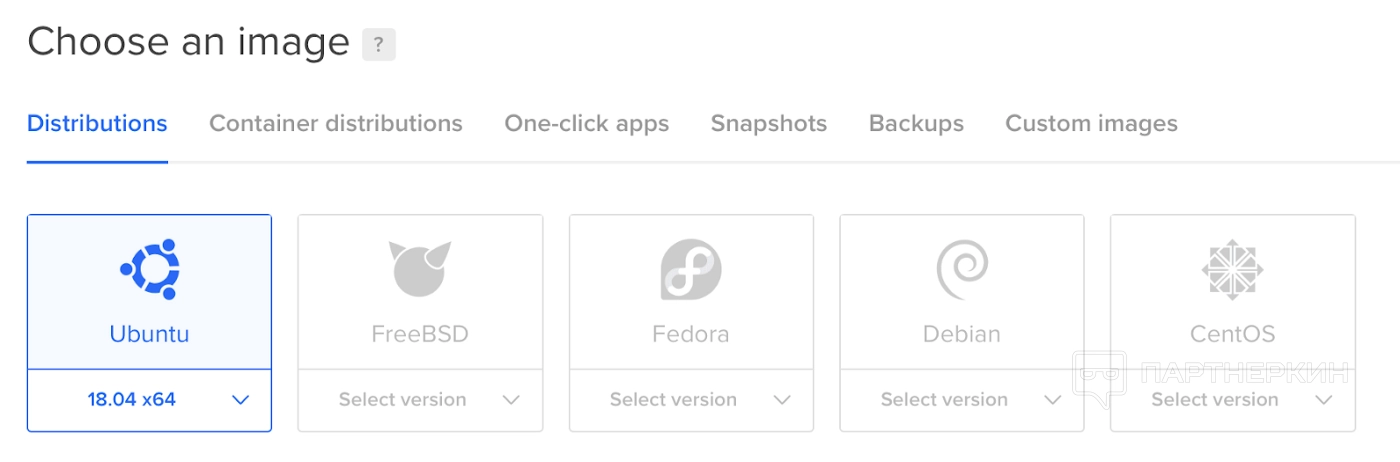Select the Ubuntu distribution label
The height and width of the screenshot is (462, 1400).
click(149, 334)
